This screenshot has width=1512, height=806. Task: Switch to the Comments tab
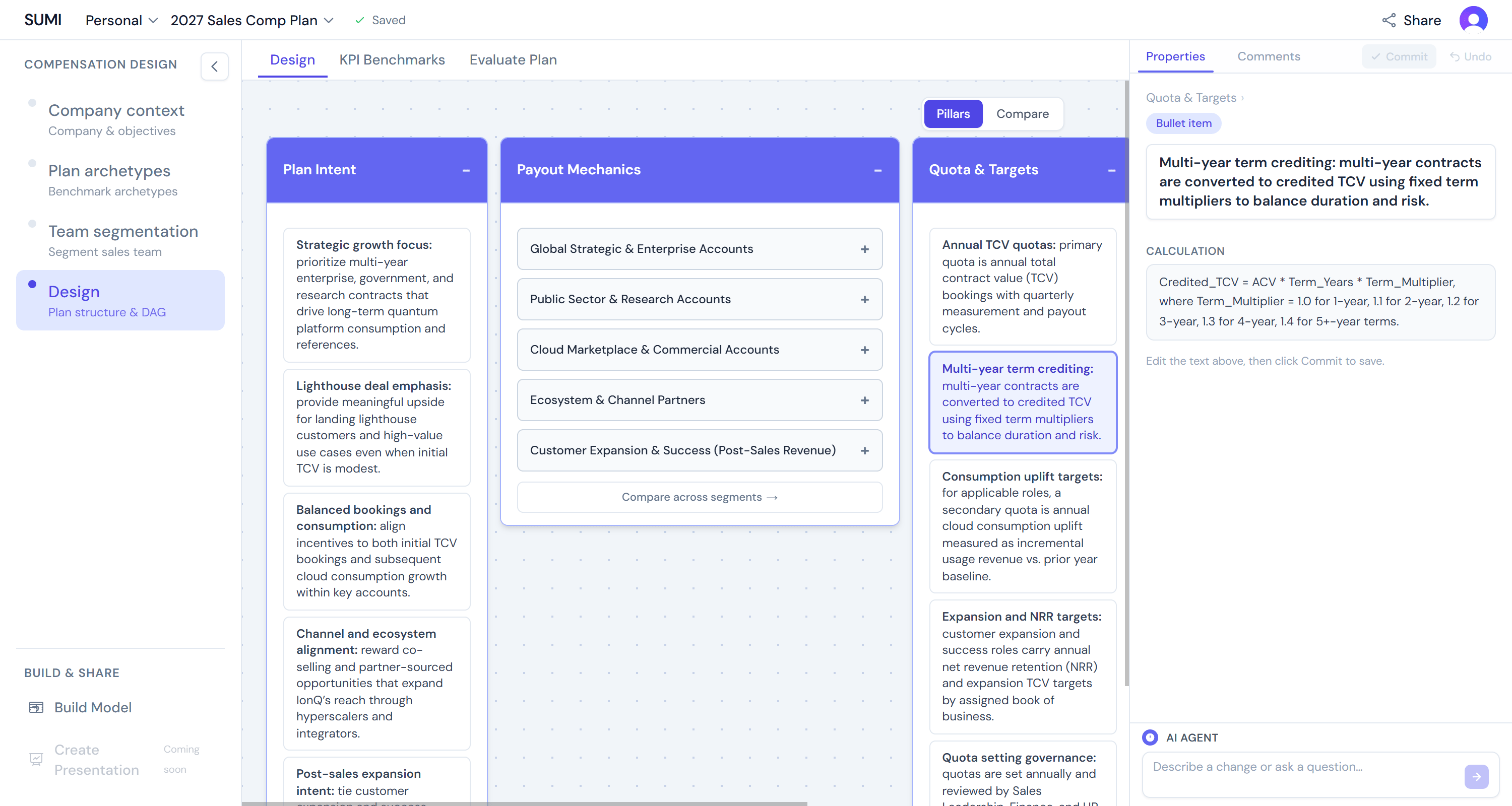[1269, 56]
